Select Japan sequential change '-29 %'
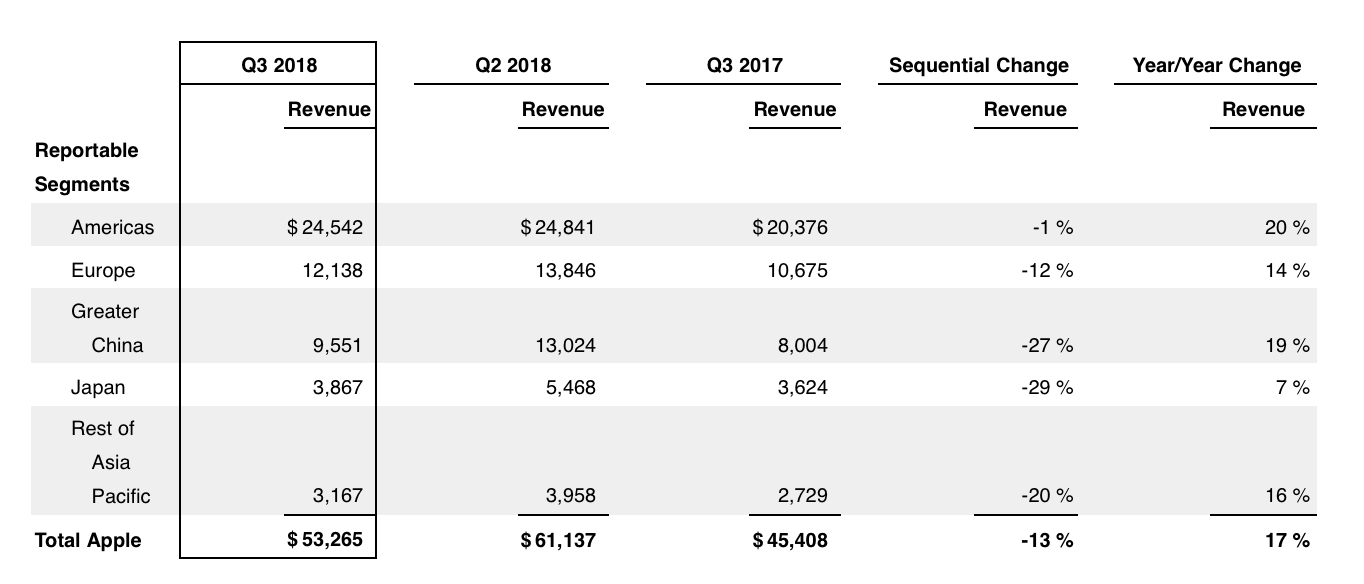 tap(1048, 387)
